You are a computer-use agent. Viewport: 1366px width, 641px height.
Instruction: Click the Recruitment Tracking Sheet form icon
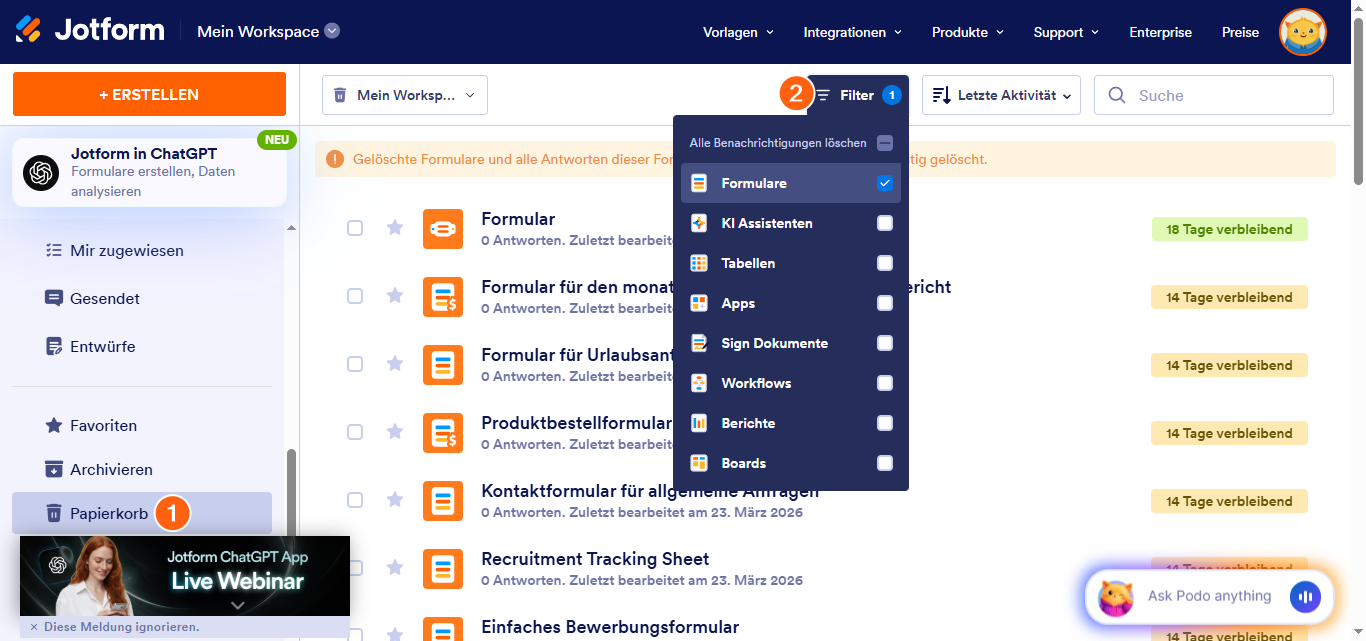tap(442, 568)
